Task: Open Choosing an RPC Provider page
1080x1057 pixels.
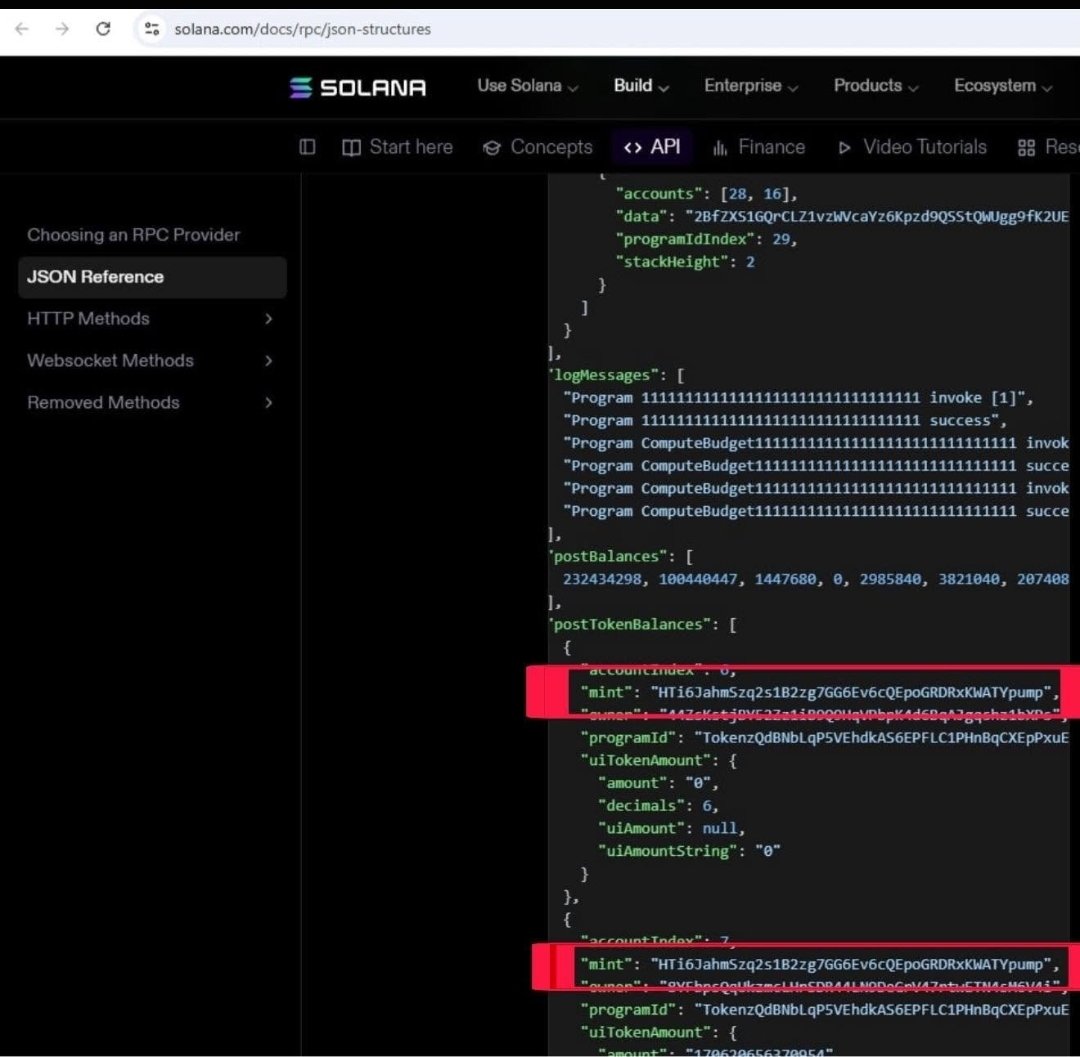Action: coord(134,235)
